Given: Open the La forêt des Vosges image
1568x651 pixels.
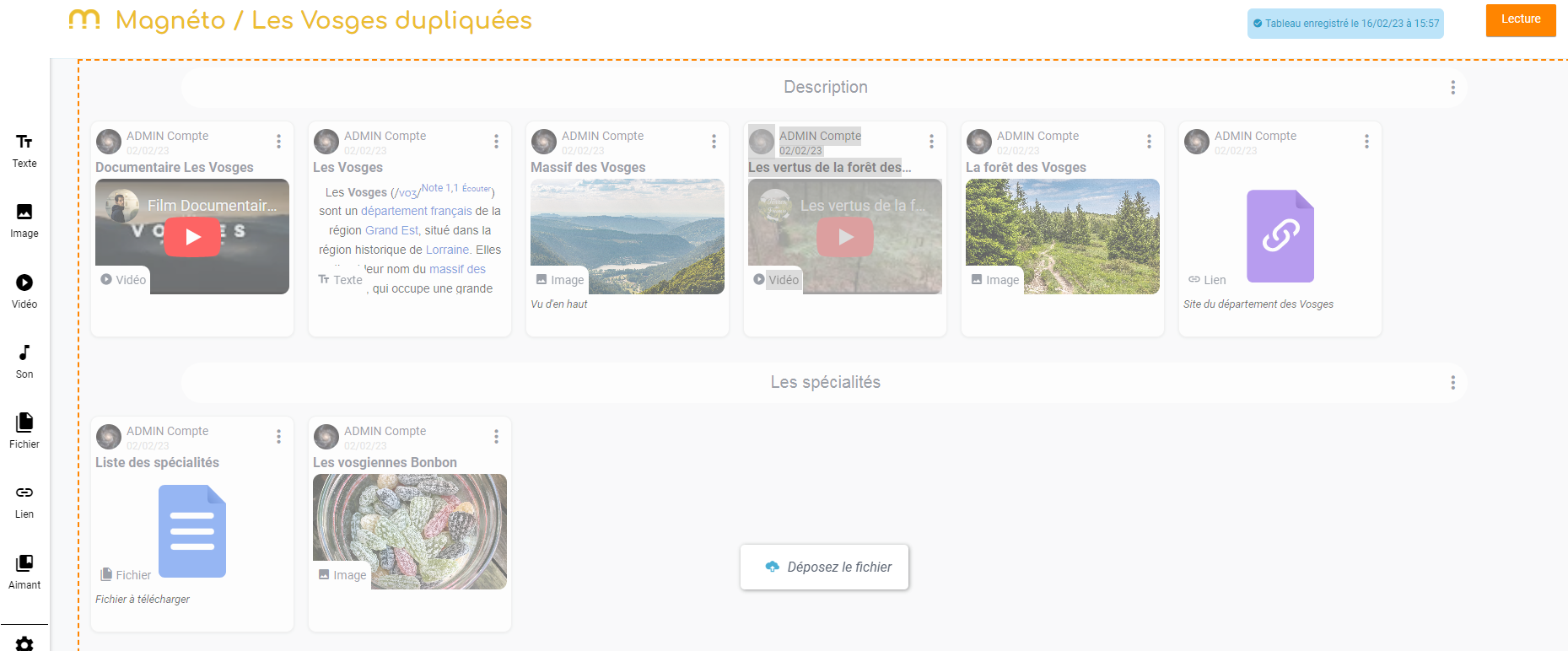Looking at the screenshot, I should click(x=1062, y=236).
